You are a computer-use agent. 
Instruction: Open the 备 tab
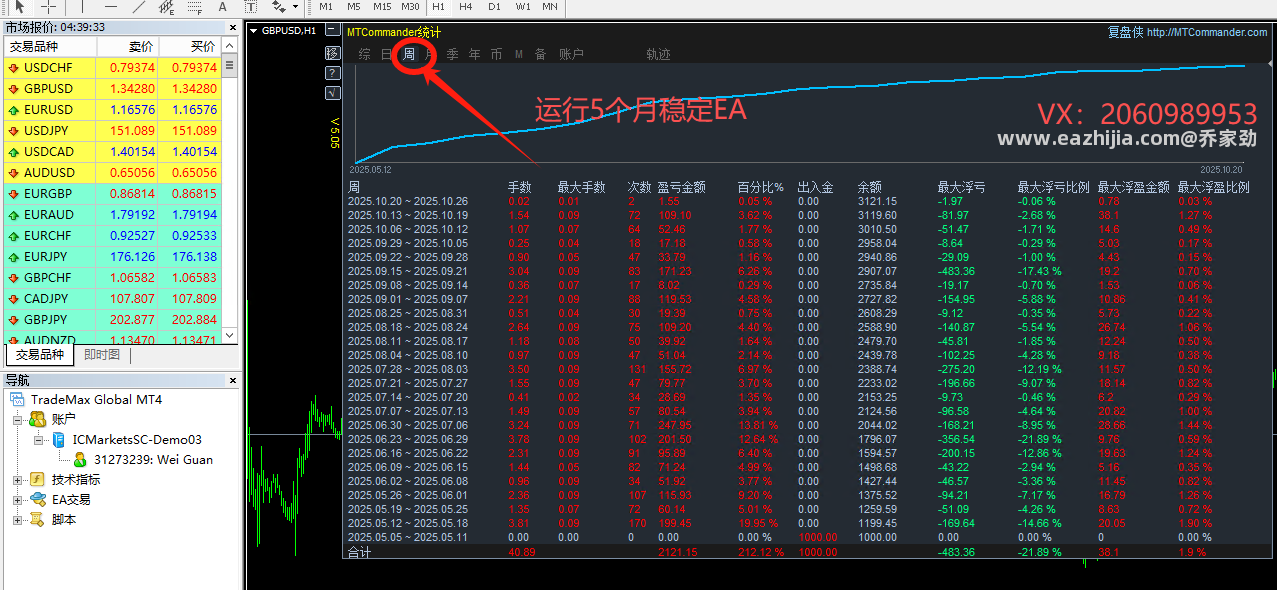point(541,54)
